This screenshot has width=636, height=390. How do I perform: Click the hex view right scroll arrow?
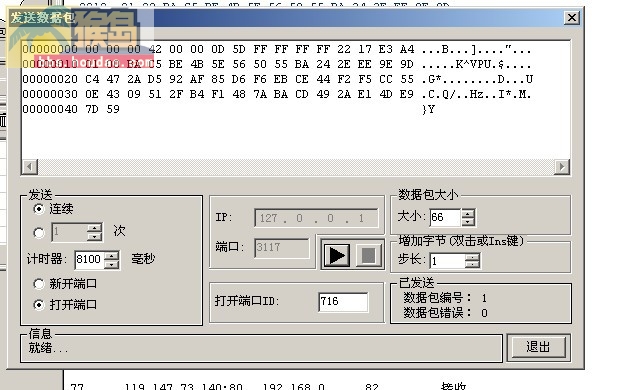click(x=562, y=167)
